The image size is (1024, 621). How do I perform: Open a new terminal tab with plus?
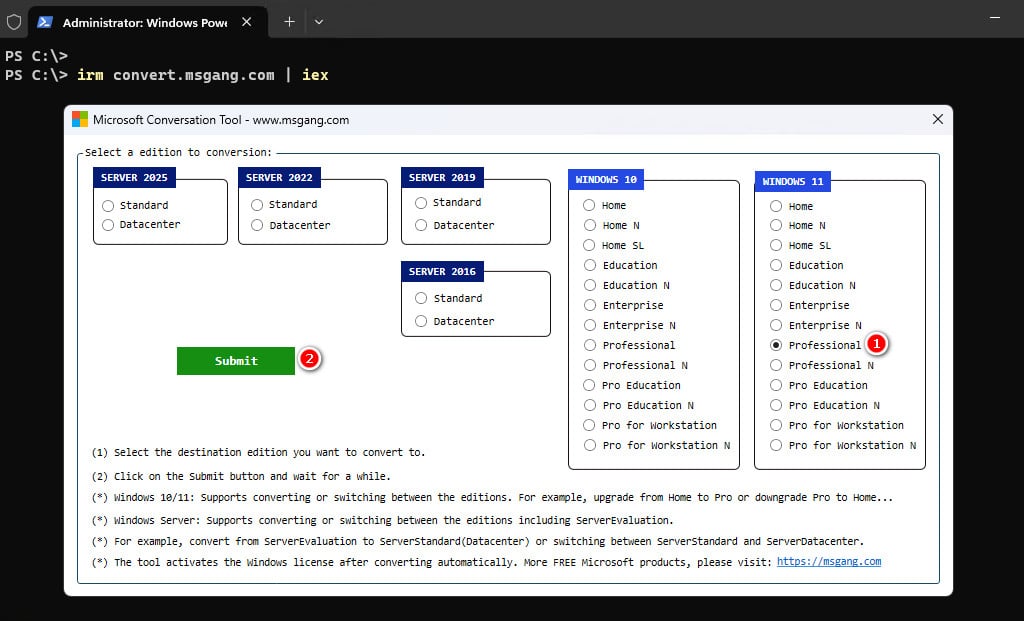289,22
